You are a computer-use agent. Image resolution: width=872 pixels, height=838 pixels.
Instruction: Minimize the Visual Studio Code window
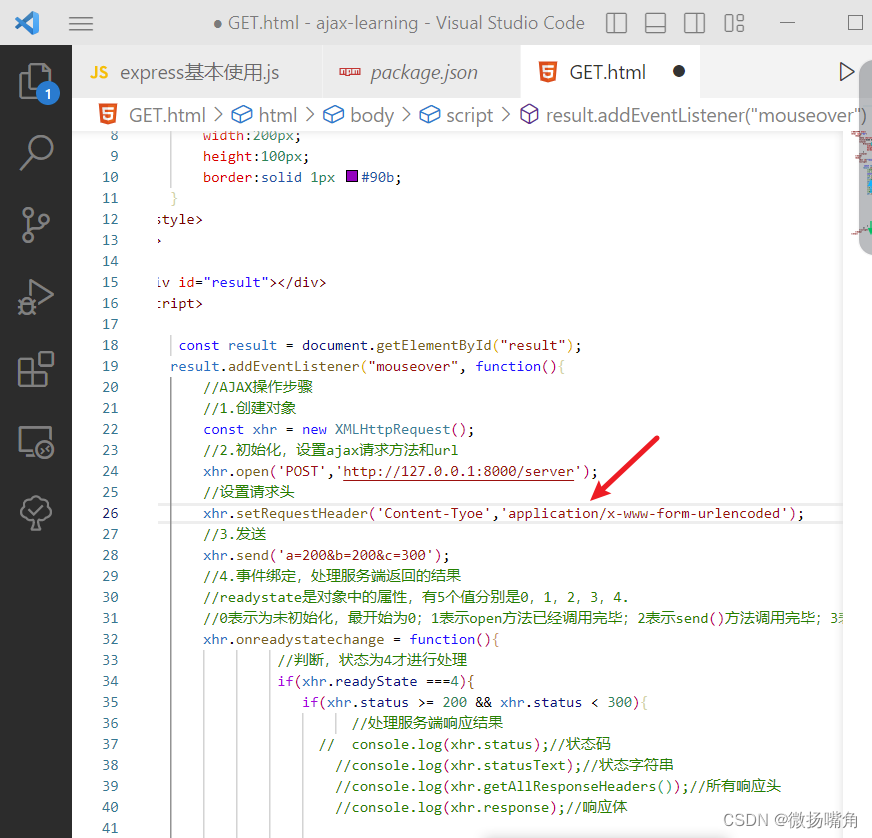[x=787, y=23]
